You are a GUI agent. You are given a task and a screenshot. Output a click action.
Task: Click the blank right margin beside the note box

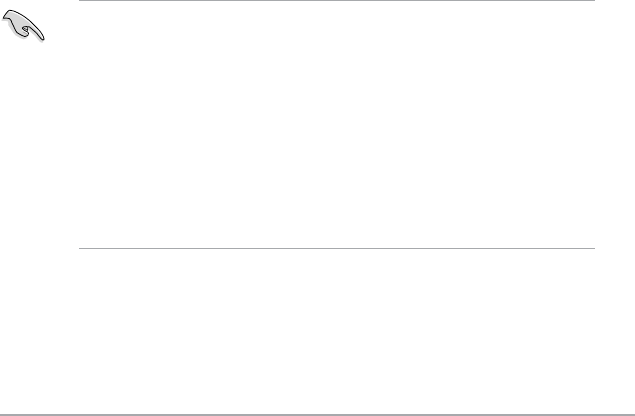[615, 125]
